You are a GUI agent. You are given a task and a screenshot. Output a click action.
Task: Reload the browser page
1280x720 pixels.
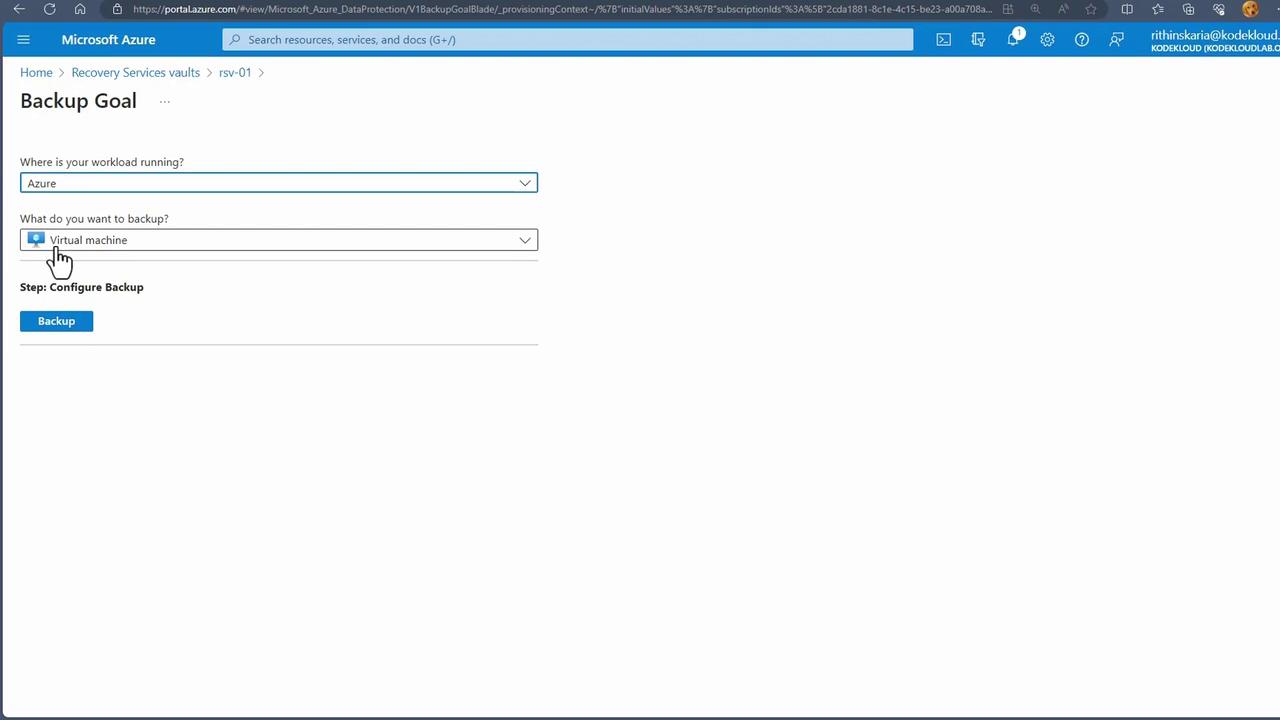49,9
